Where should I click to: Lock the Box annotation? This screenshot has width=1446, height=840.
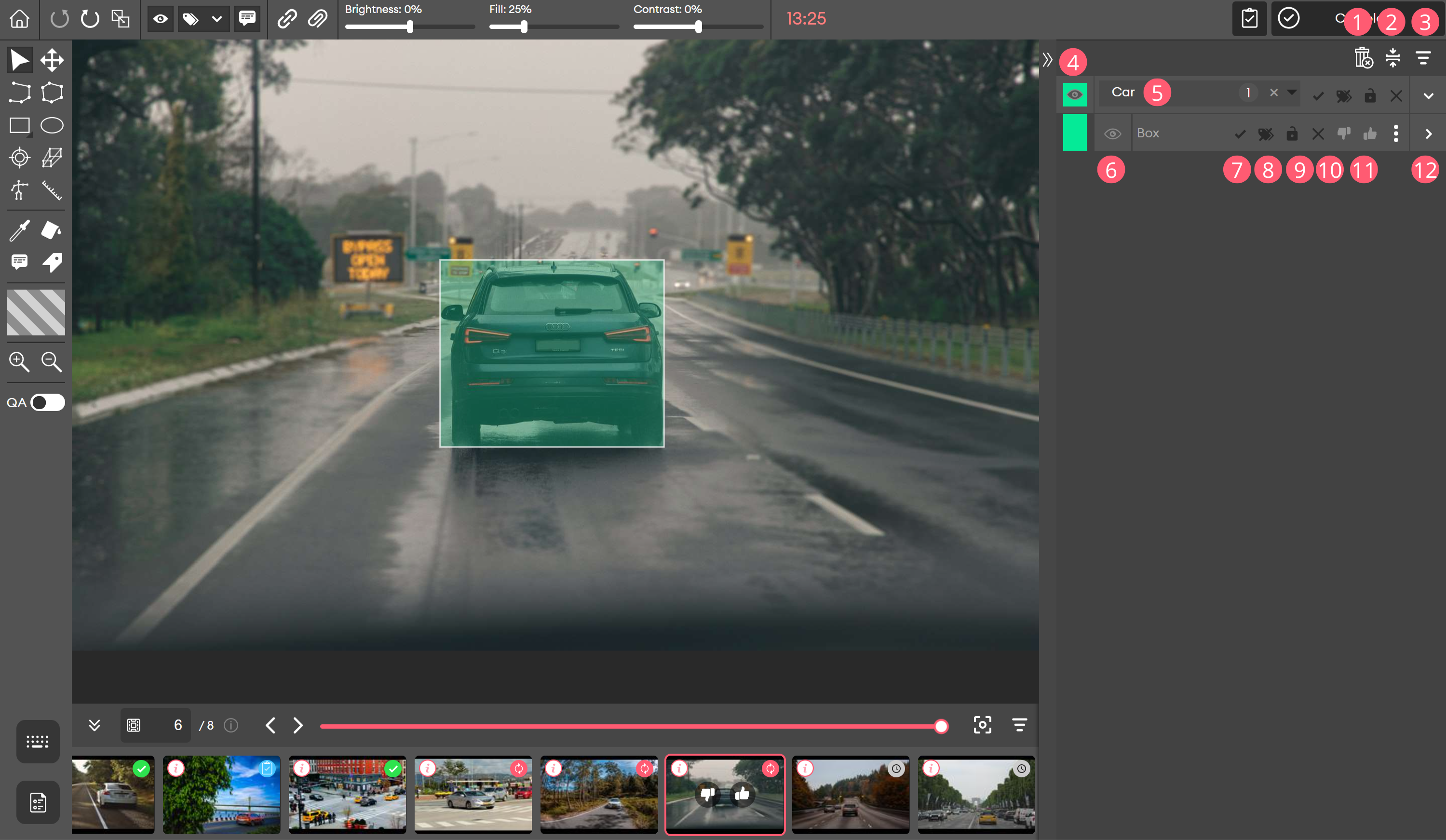coord(1292,133)
